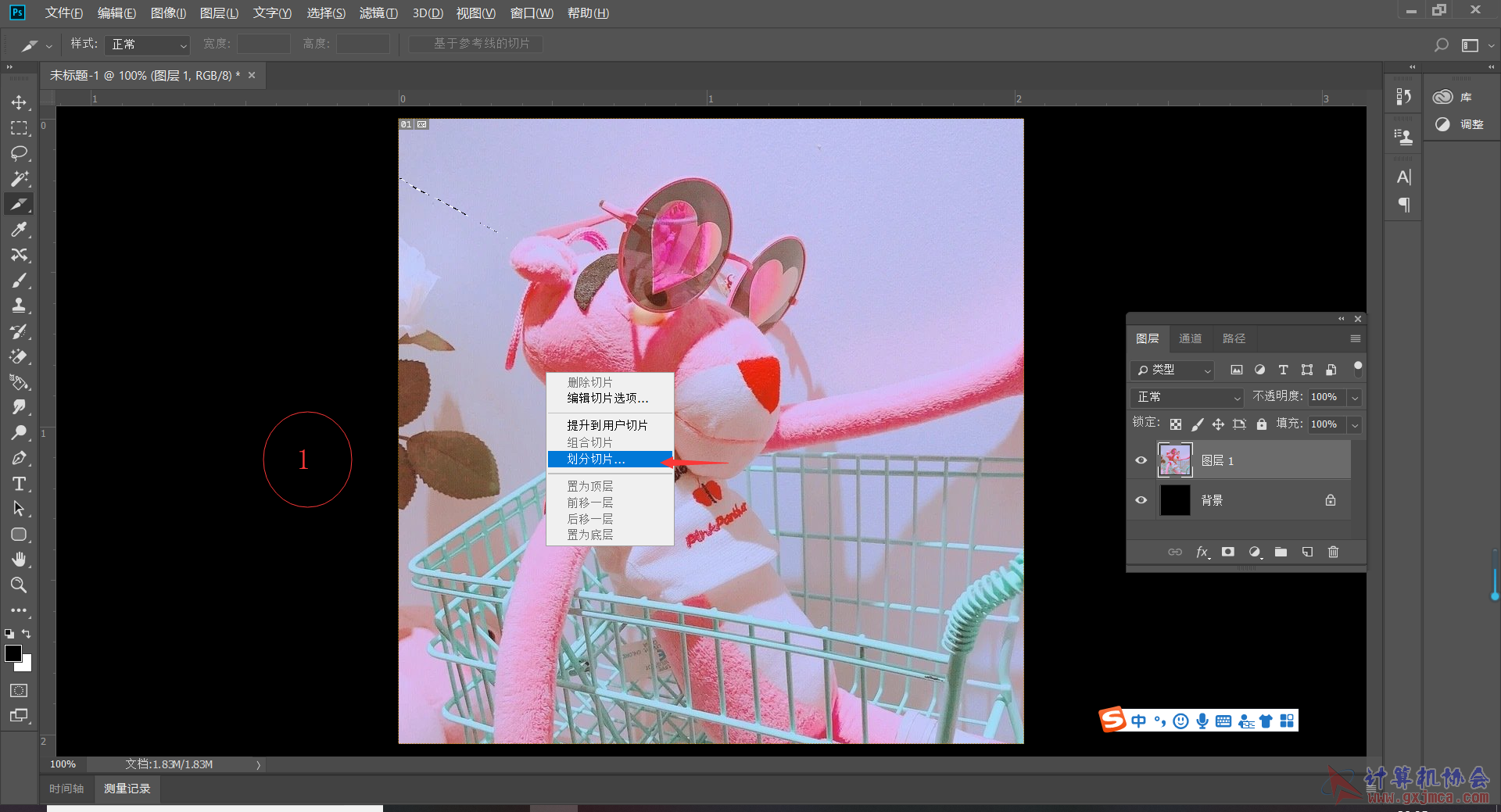Toggle lock transparent pixels
This screenshot has height=812, width=1501.
[x=1176, y=424]
